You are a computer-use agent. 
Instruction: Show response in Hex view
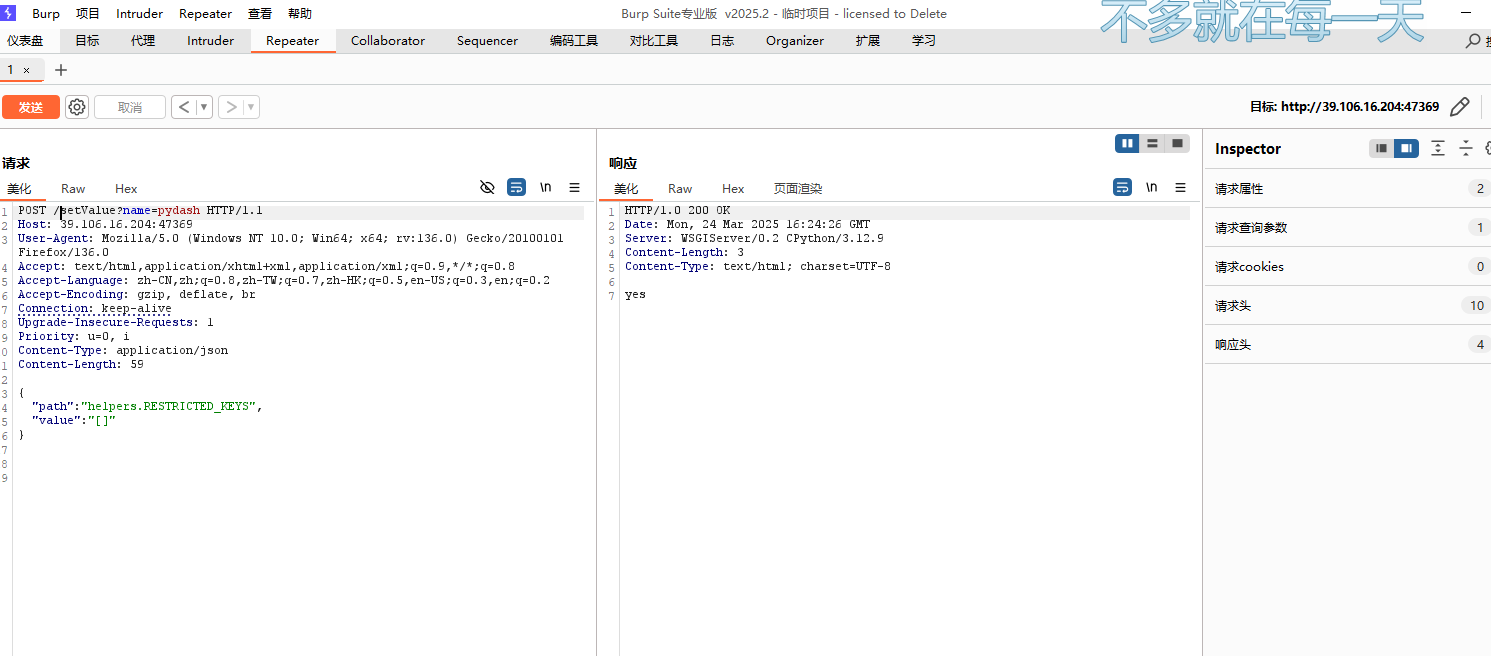click(733, 188)
